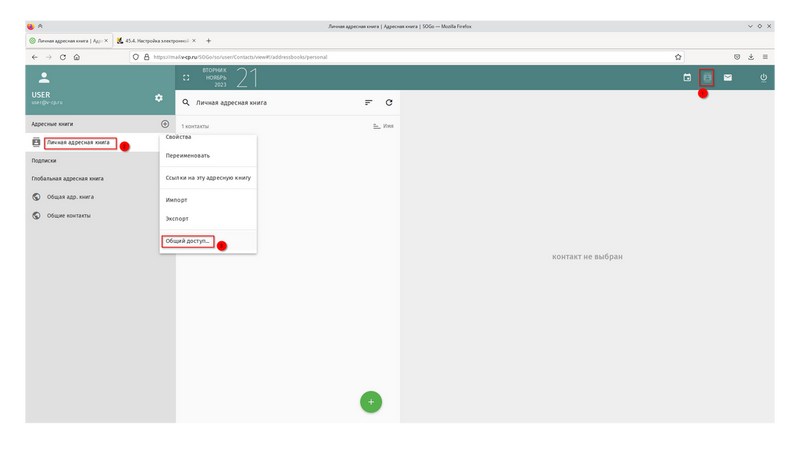Image resolution: width=800 pixels, height=453 pixels.
Task: Select Общая адр. книга in sidebar
Action: [x=77, y=197]
